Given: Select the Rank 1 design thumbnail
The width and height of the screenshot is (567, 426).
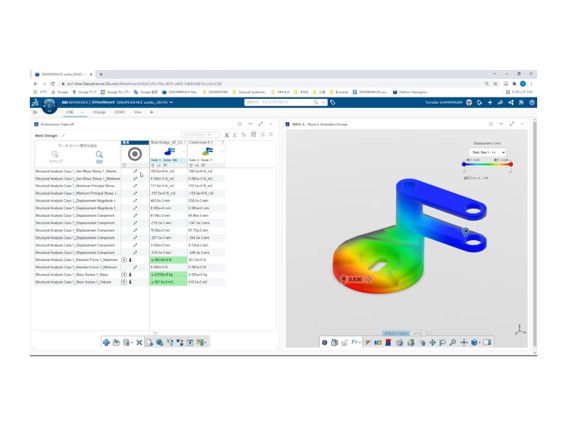Looking at the screenshot, I should tap(169, 152).
